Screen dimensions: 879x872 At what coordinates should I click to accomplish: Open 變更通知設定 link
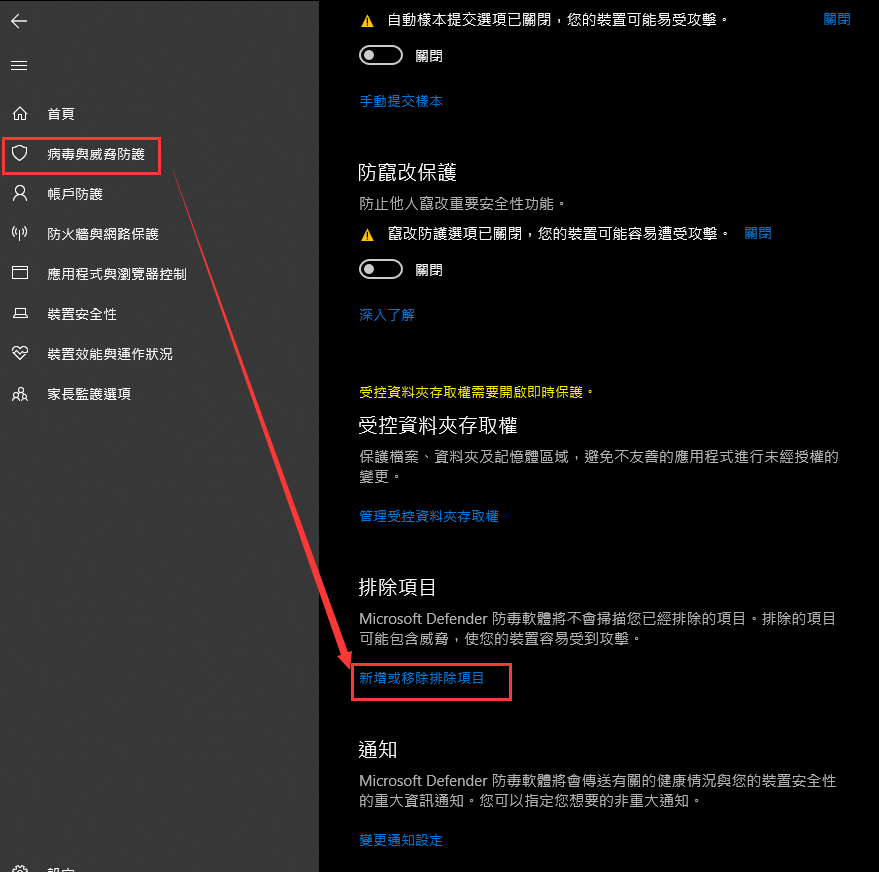(401, 840)
